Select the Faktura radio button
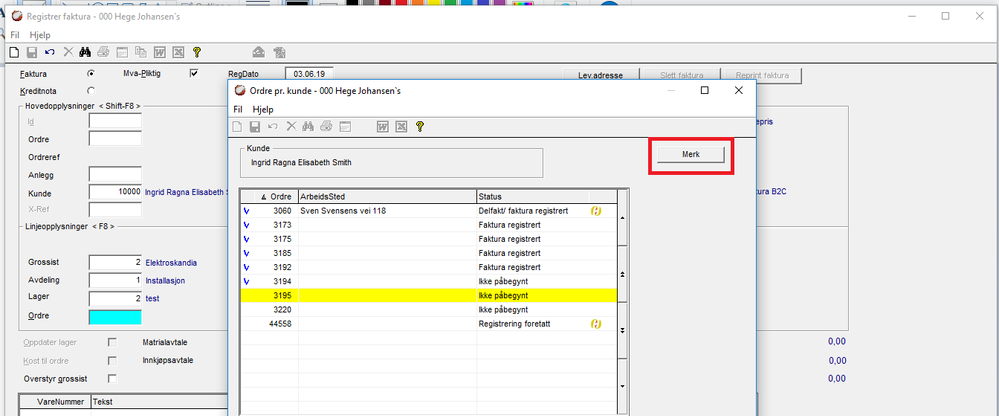 tap(90, 73)
